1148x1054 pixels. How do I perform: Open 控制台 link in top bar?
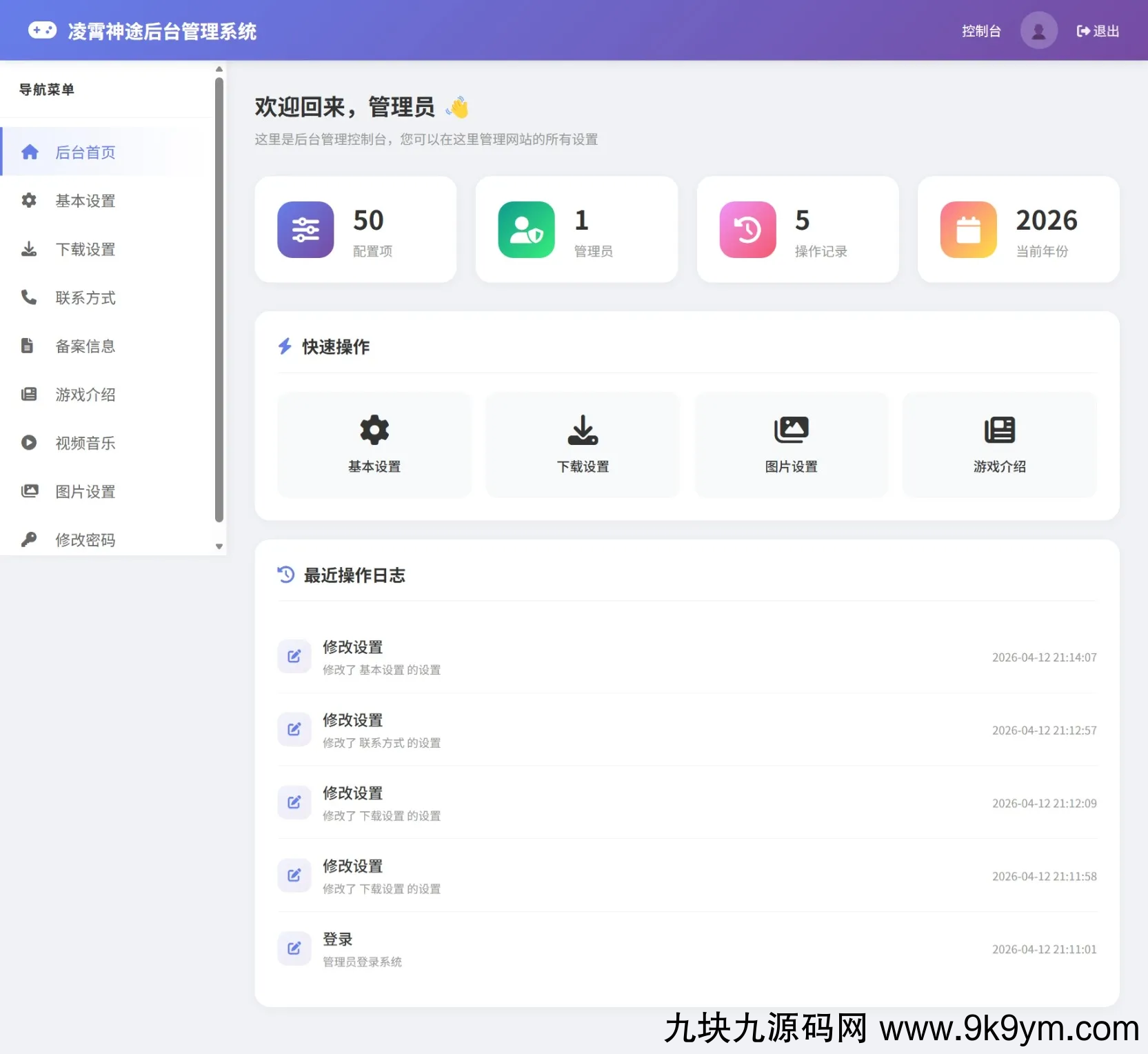click(x=980, y=31)
